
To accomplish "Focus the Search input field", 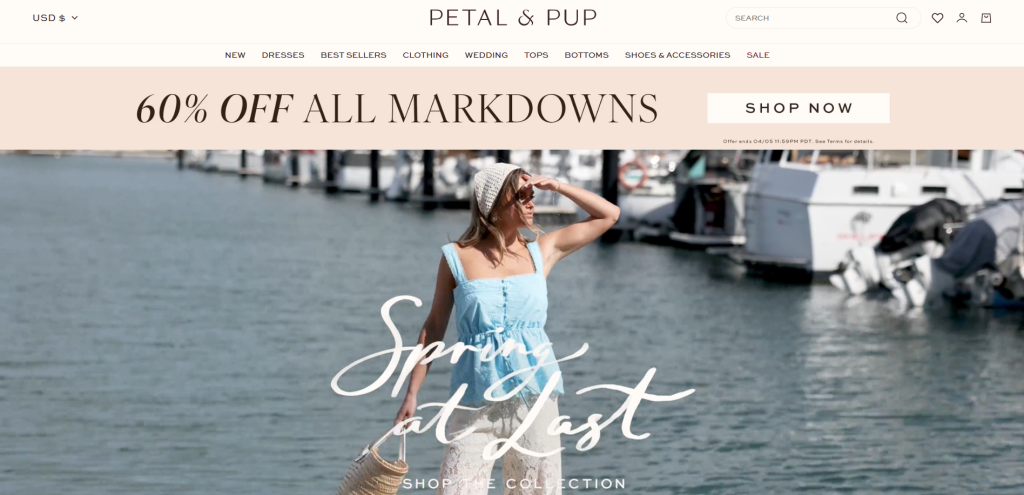I will click(x=813, y=18).
